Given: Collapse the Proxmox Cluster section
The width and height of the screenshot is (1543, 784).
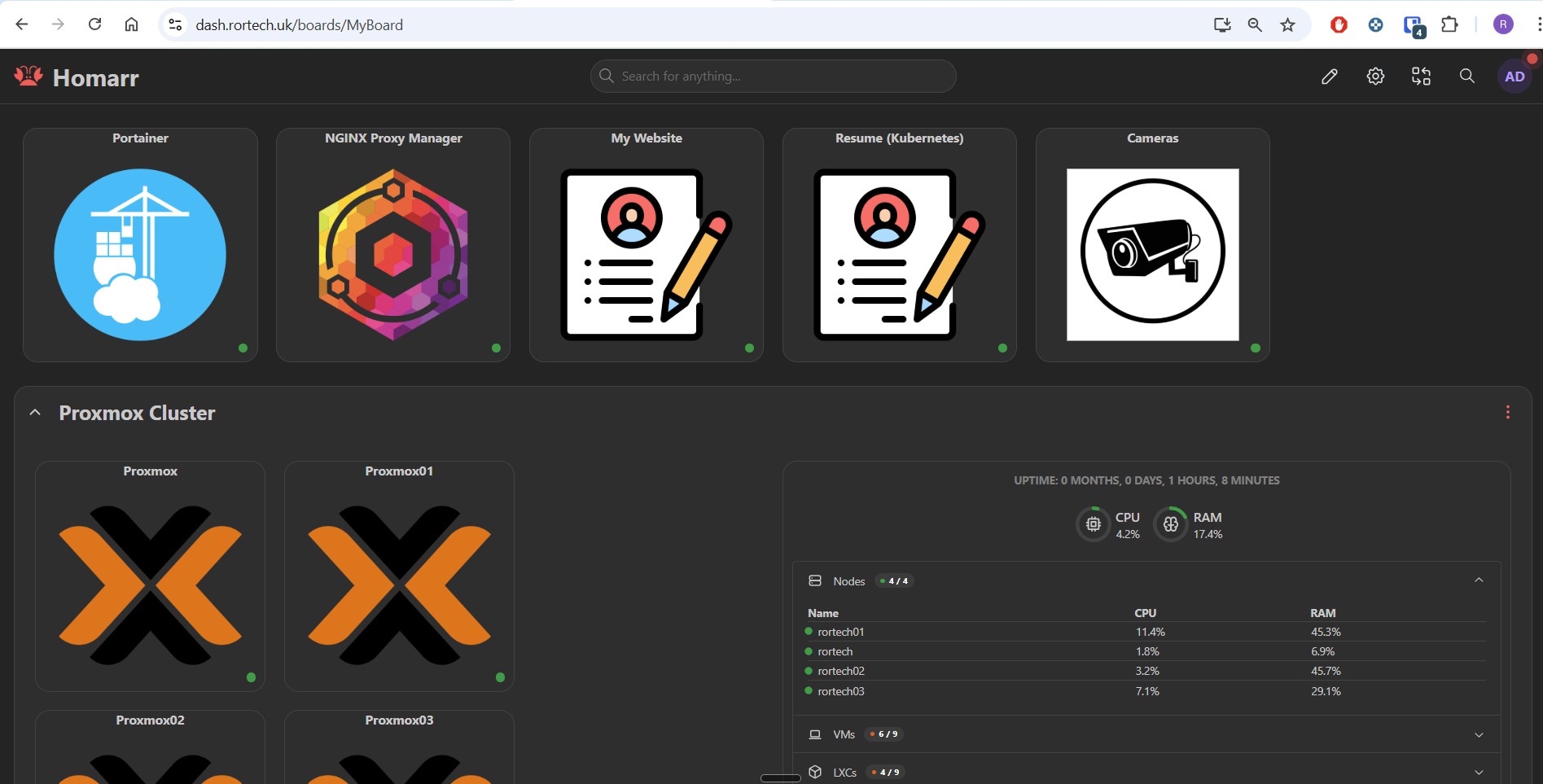Looking at the screenshot, I should [x=35, y=413].
